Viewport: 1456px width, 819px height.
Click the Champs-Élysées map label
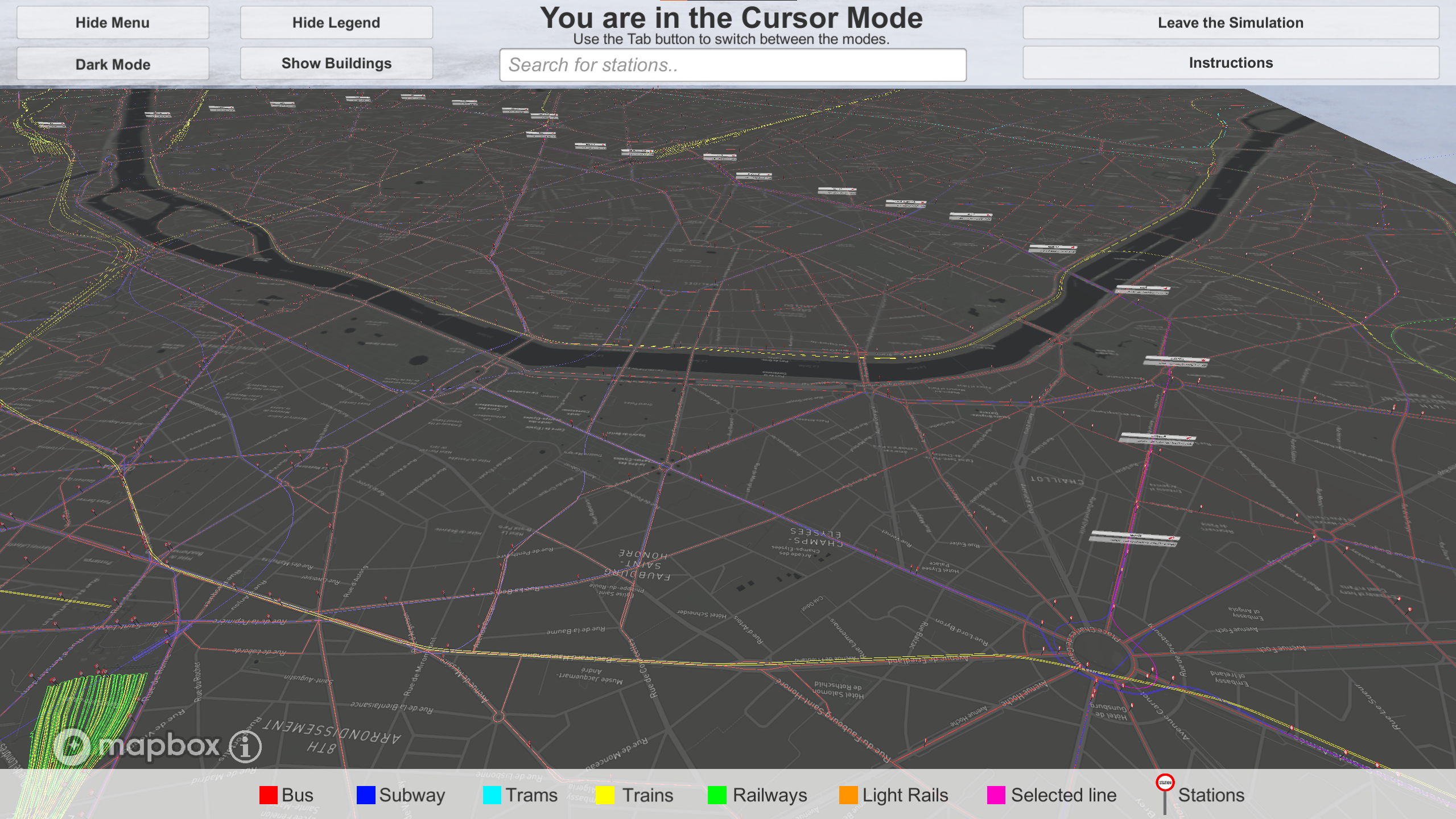[815, 537]
